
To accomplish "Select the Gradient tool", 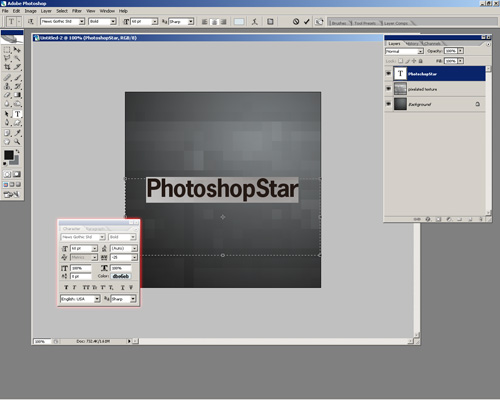I will pos(17,95).
